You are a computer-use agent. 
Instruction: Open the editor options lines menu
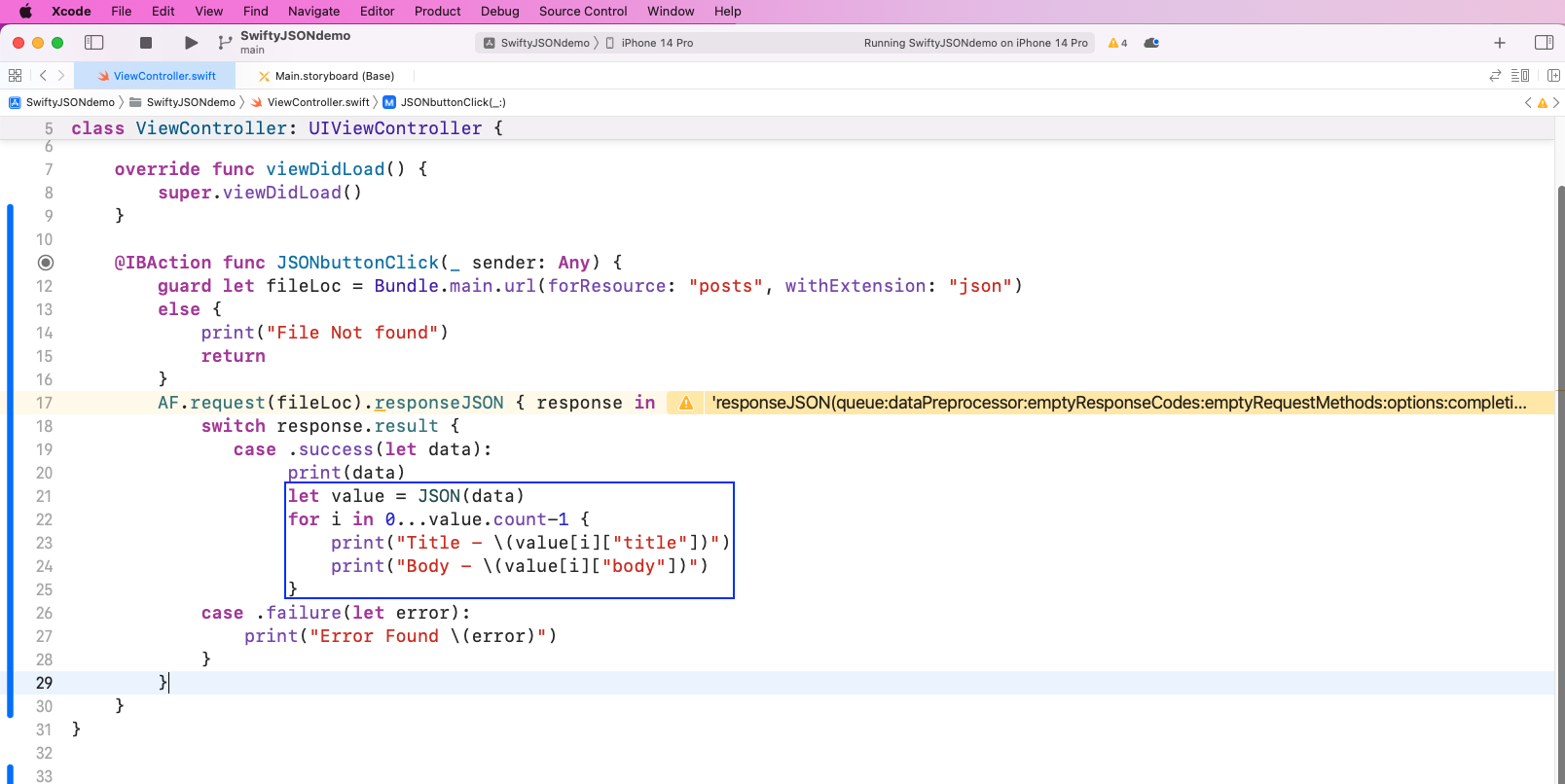(x=1520, y=76)
